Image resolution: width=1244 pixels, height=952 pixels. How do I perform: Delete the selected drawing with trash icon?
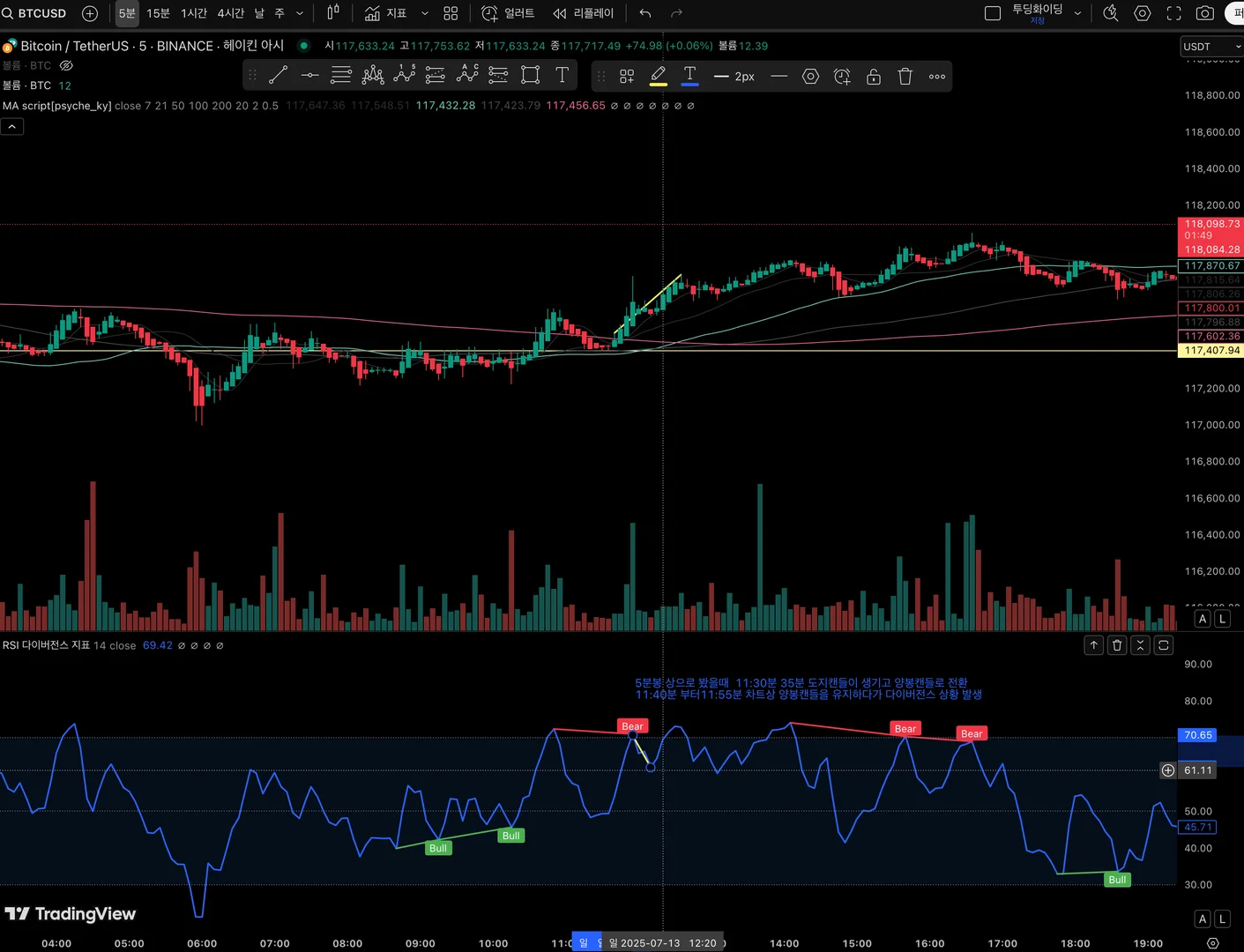coord(905,77)
